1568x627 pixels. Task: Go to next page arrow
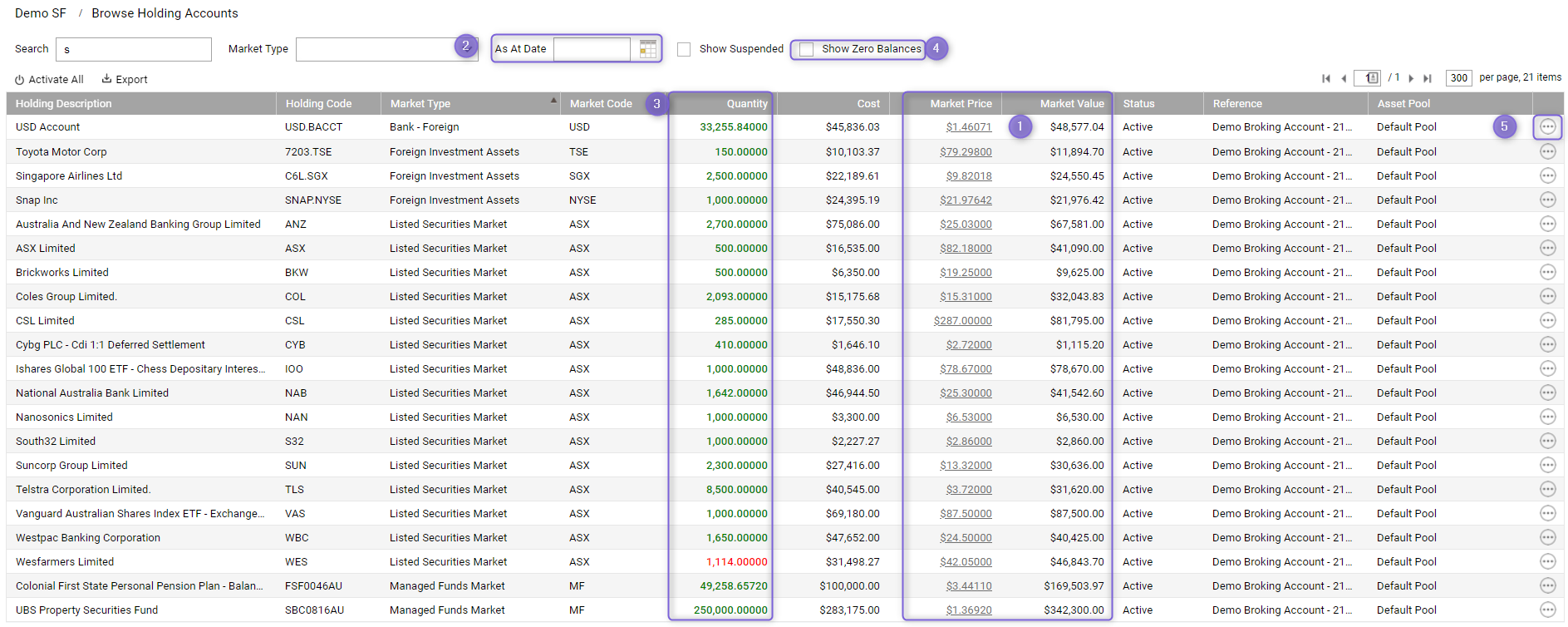coord(1411,78)
